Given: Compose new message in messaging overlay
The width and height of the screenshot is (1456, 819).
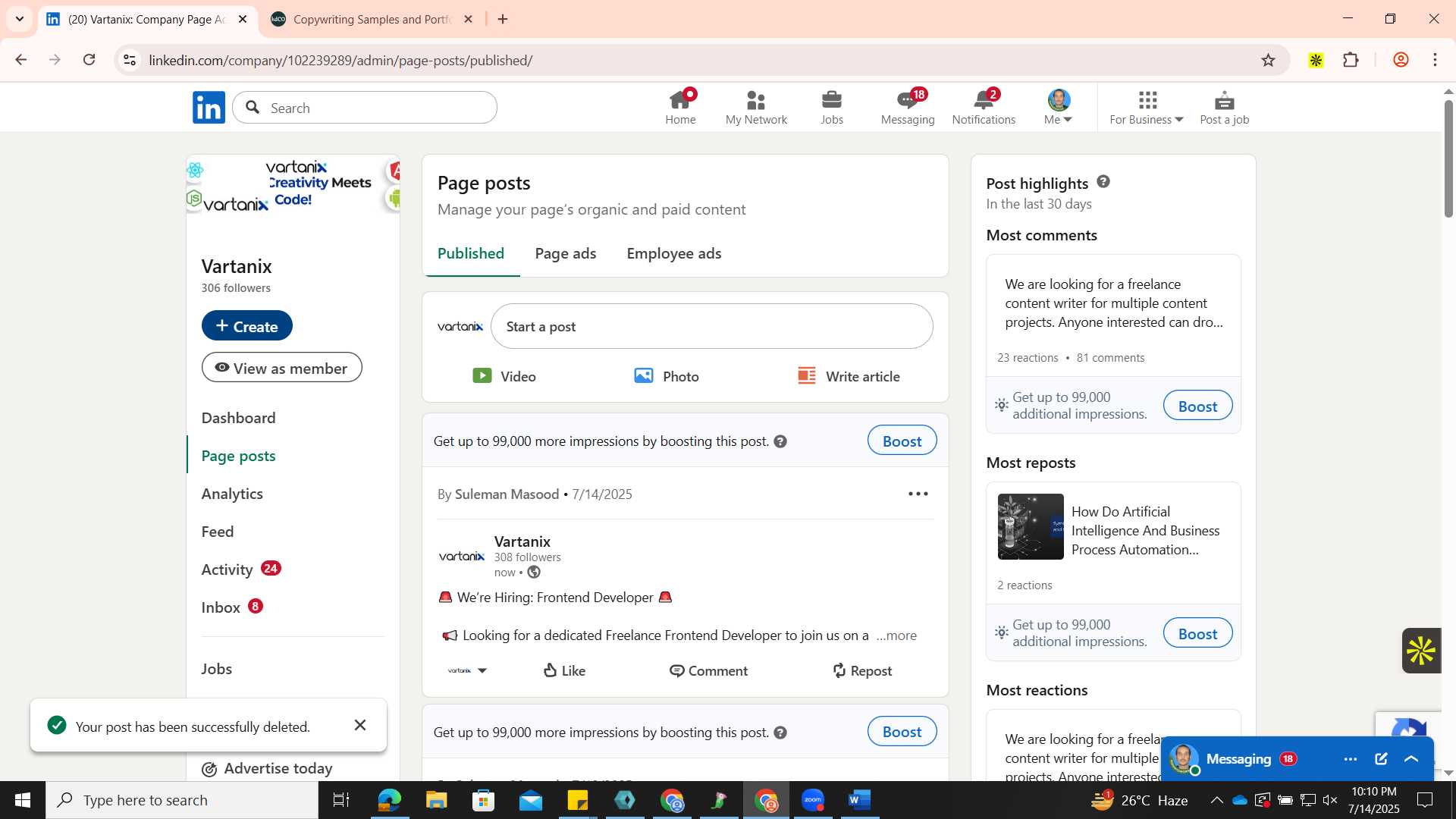Looking at the screenshot, I should 1381,759.
